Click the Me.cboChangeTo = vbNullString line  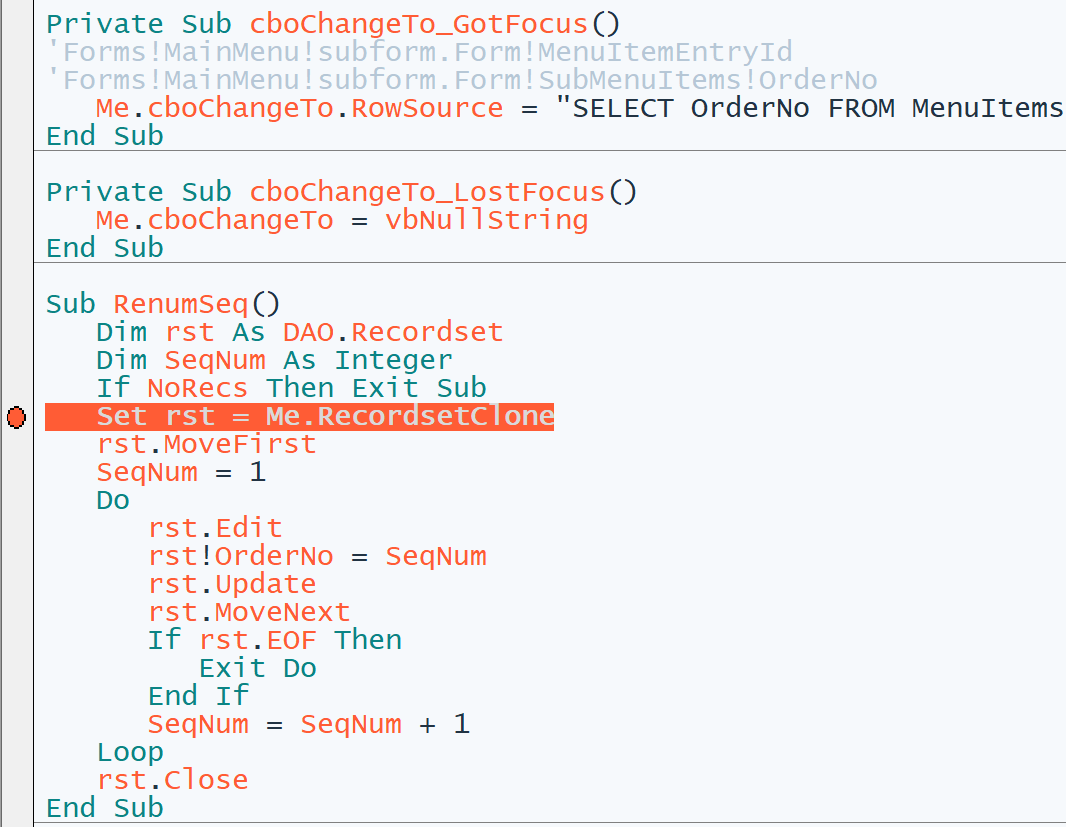342,220
